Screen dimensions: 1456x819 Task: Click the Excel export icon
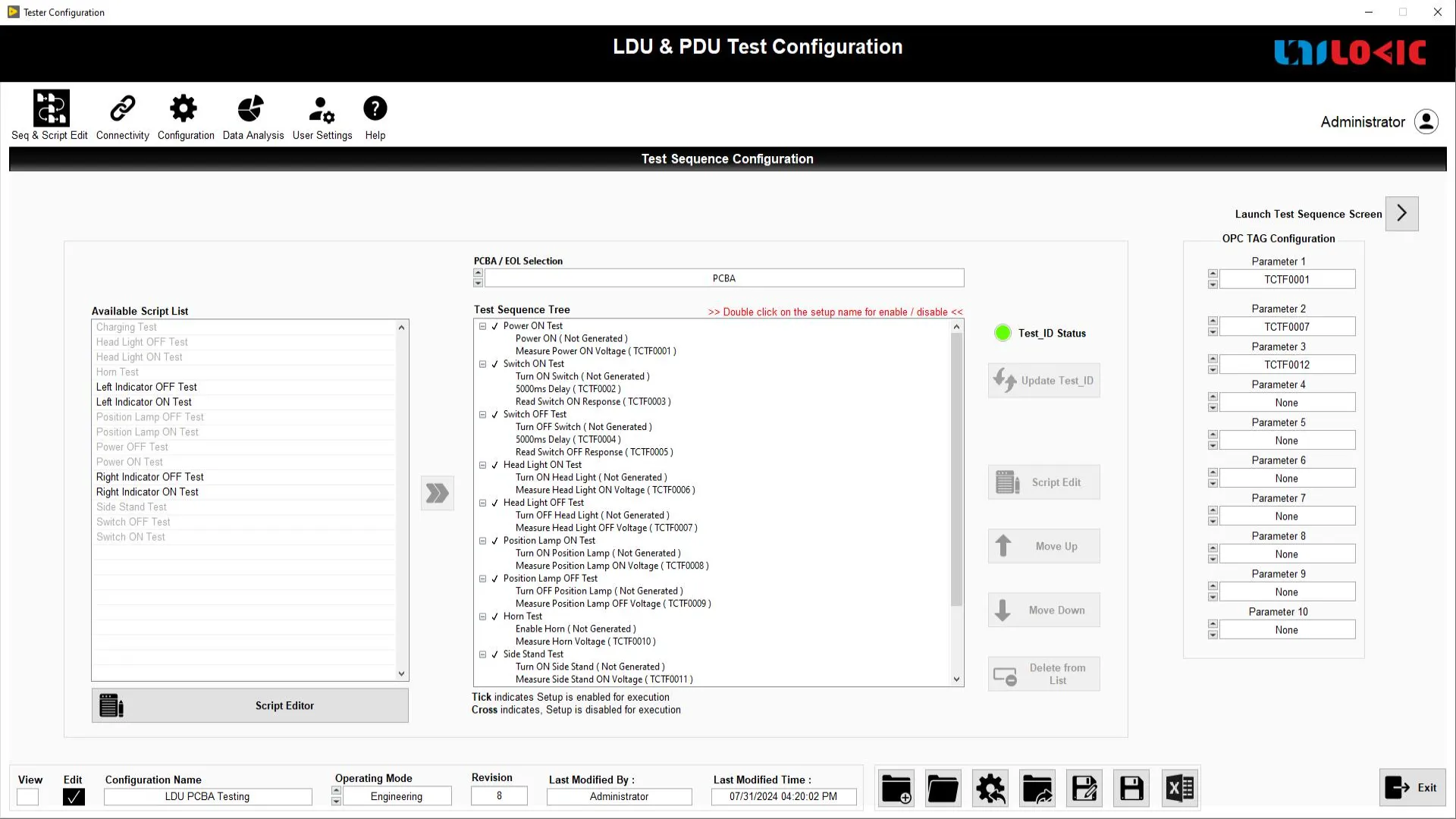[1180, 789]
